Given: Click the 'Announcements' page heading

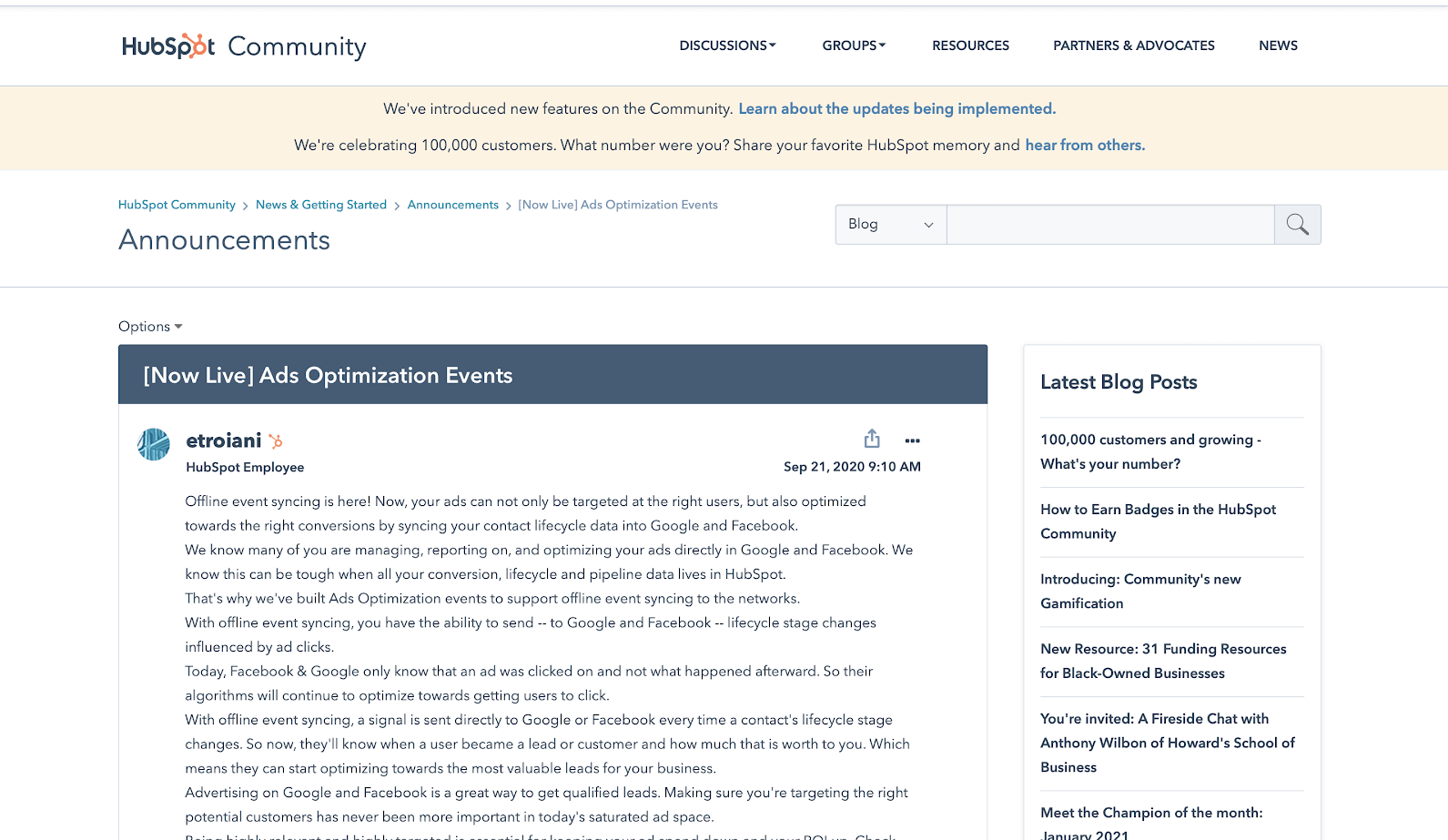Looking at the screenshot, I should pyautogui.click(x=224, y=239).
